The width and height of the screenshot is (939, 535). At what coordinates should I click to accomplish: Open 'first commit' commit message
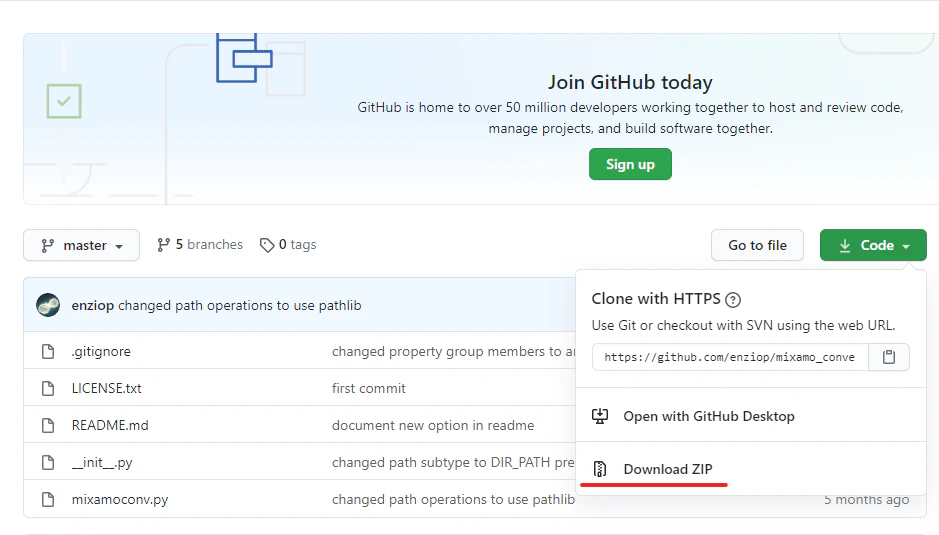[369, 388]
